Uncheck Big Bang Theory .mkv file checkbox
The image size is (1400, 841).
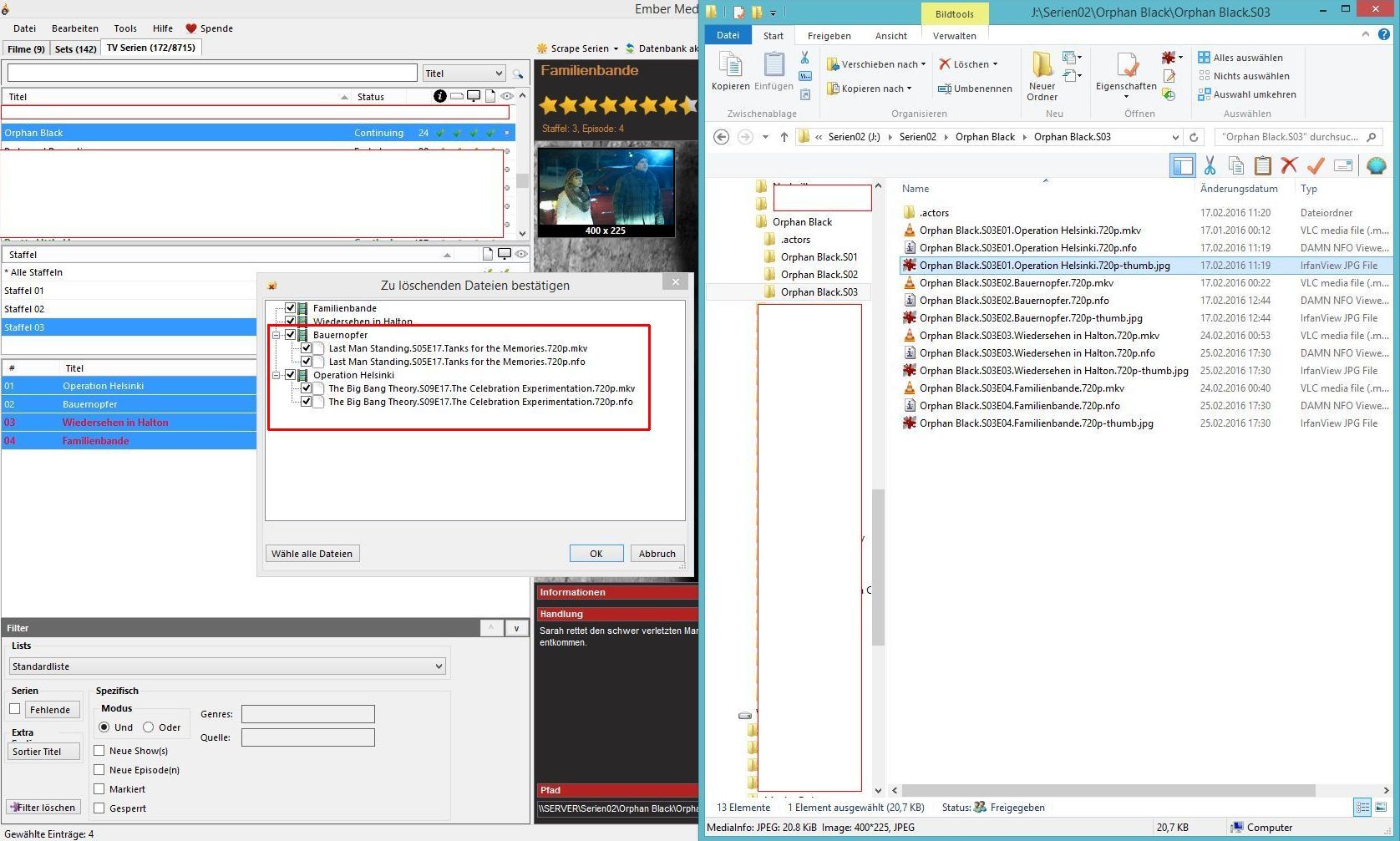[x=306, y=388]
